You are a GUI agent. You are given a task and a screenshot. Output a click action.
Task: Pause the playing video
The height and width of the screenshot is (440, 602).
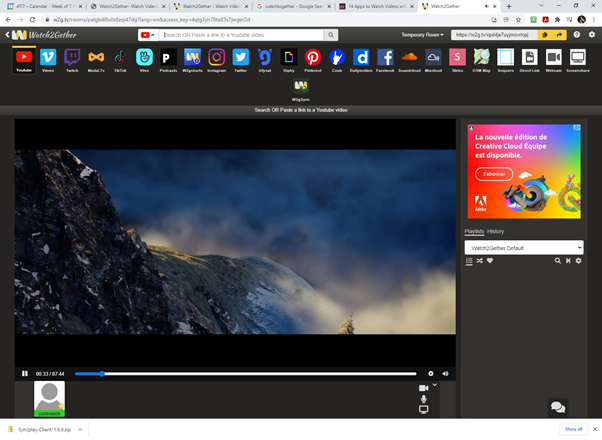25,374
